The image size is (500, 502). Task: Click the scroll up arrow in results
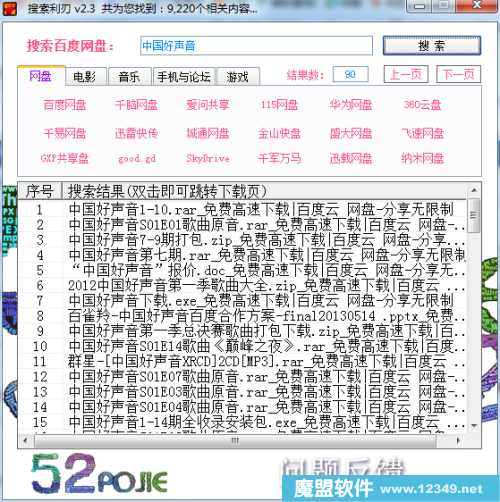[x=474, y=190]
